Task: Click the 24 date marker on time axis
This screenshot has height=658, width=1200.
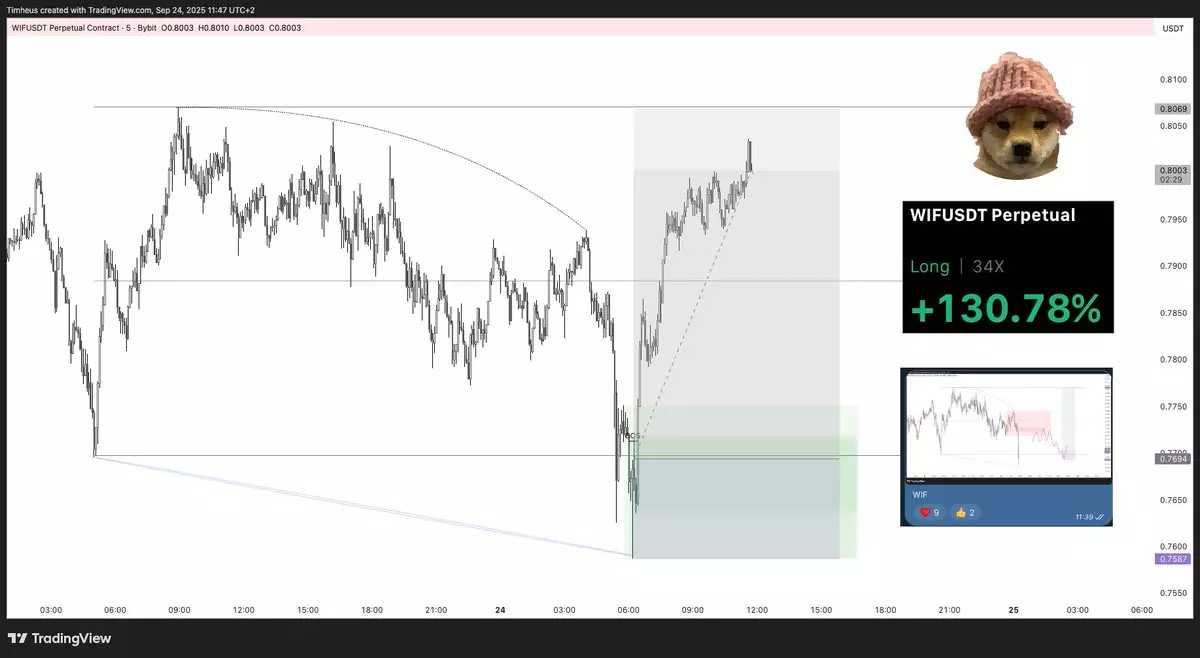Action: [500, 609]
